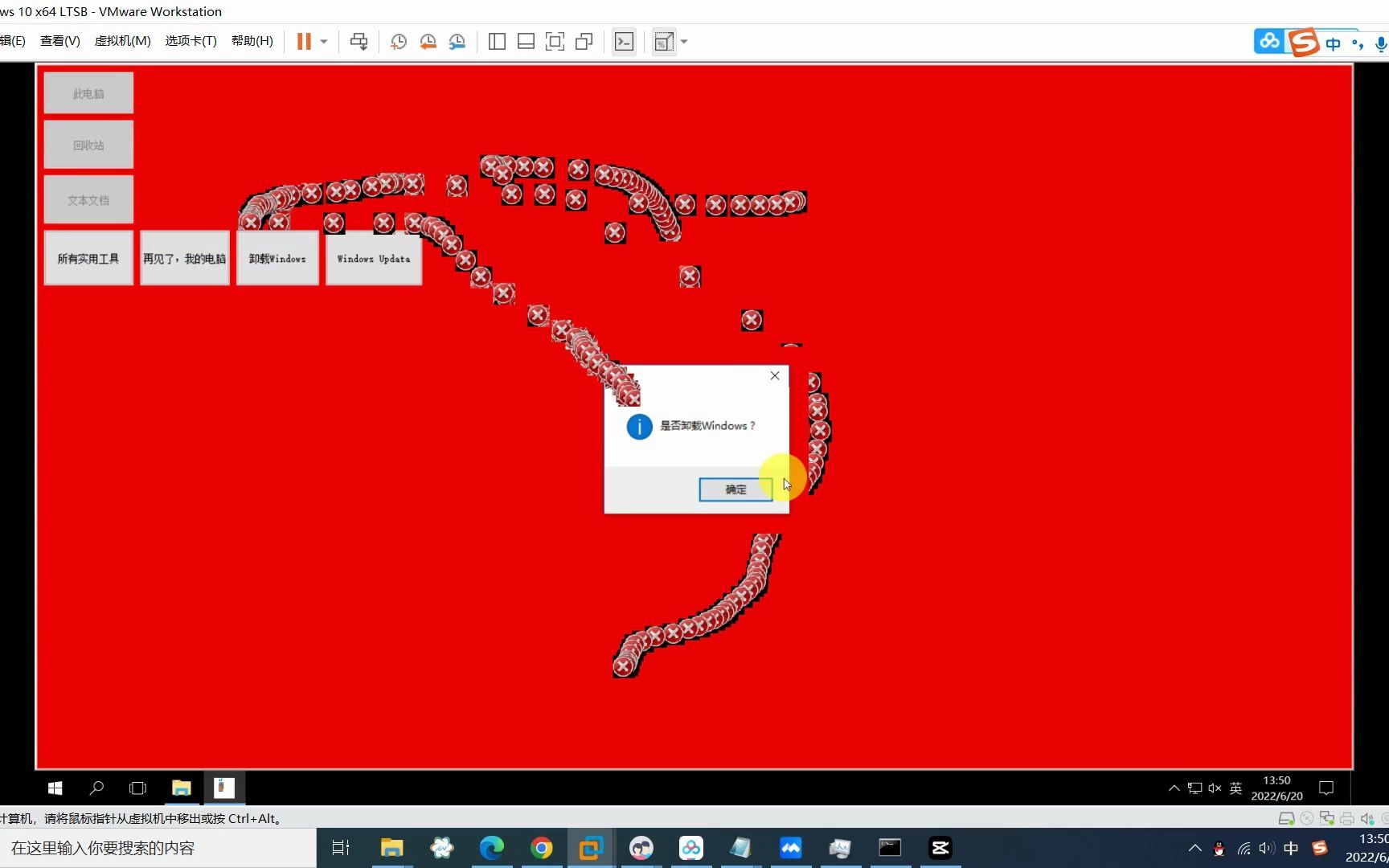Take a snapshot of the virtual machine
This screenshot has width=1389, height=868.
click(x=398, y=41)
